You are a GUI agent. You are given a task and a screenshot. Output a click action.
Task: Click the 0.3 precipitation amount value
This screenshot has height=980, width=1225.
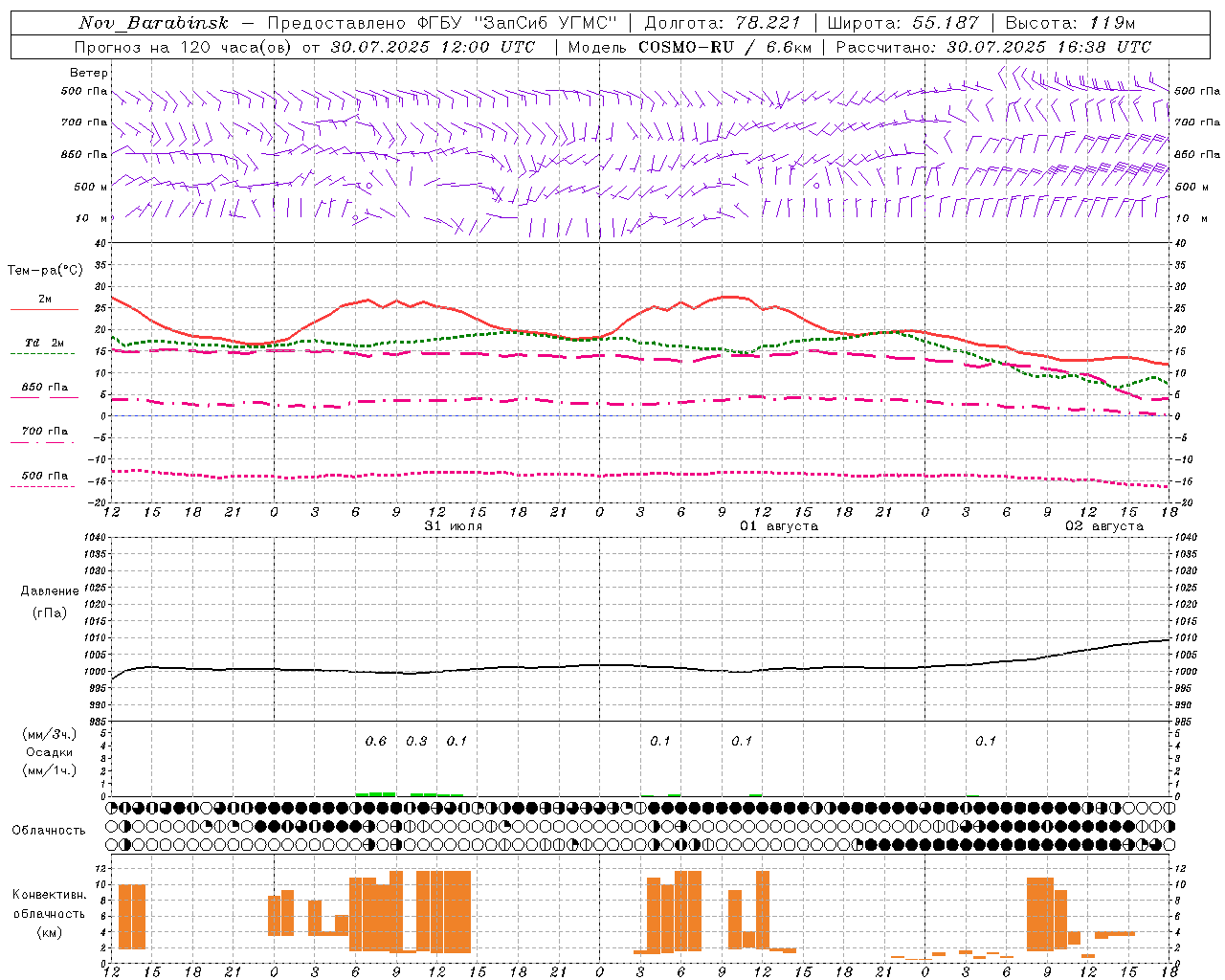(x=416, y=742)
